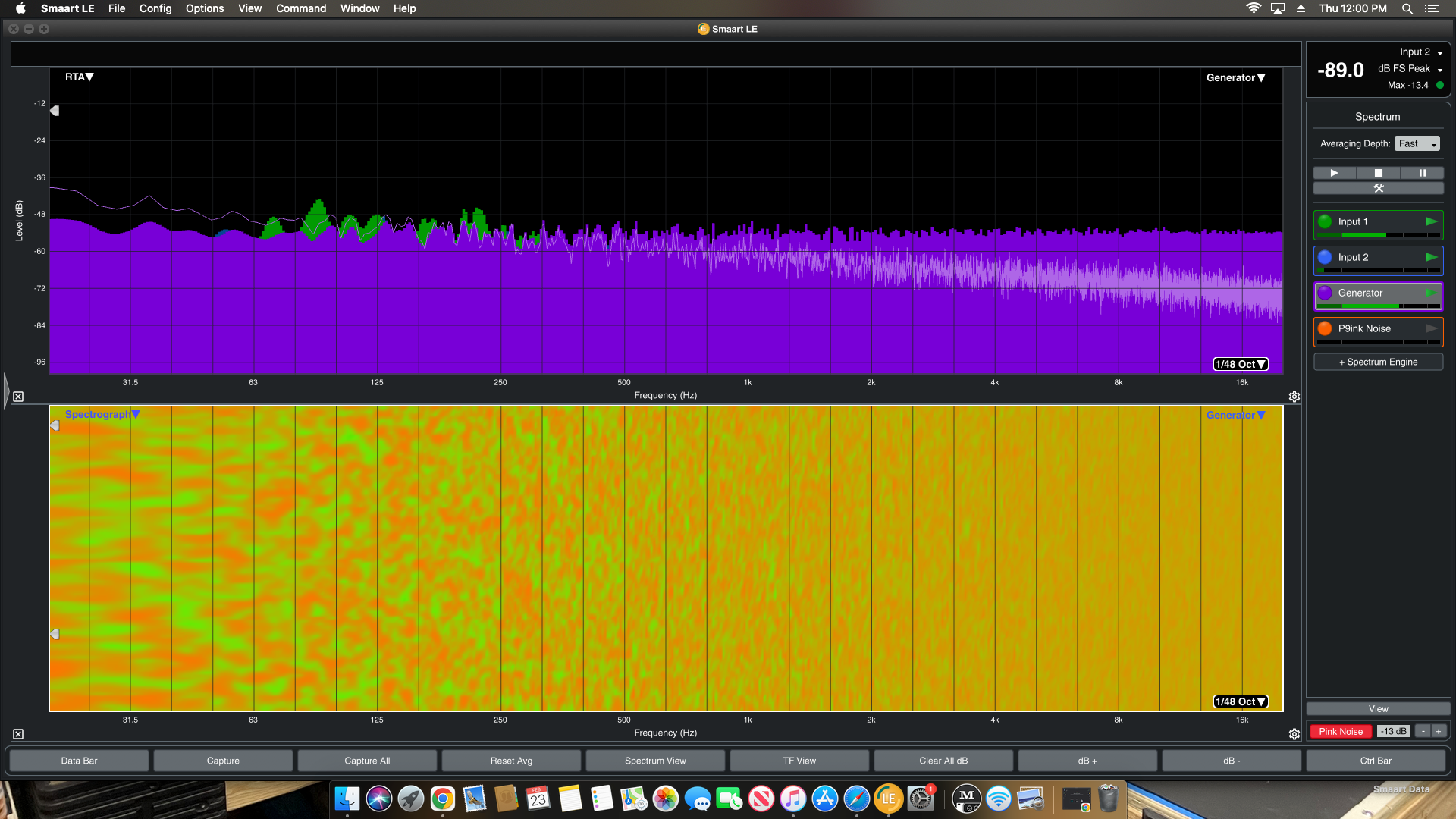Screen dimensions: 1456x819
Task: Open the Command menu
Action: click(301, 8)
